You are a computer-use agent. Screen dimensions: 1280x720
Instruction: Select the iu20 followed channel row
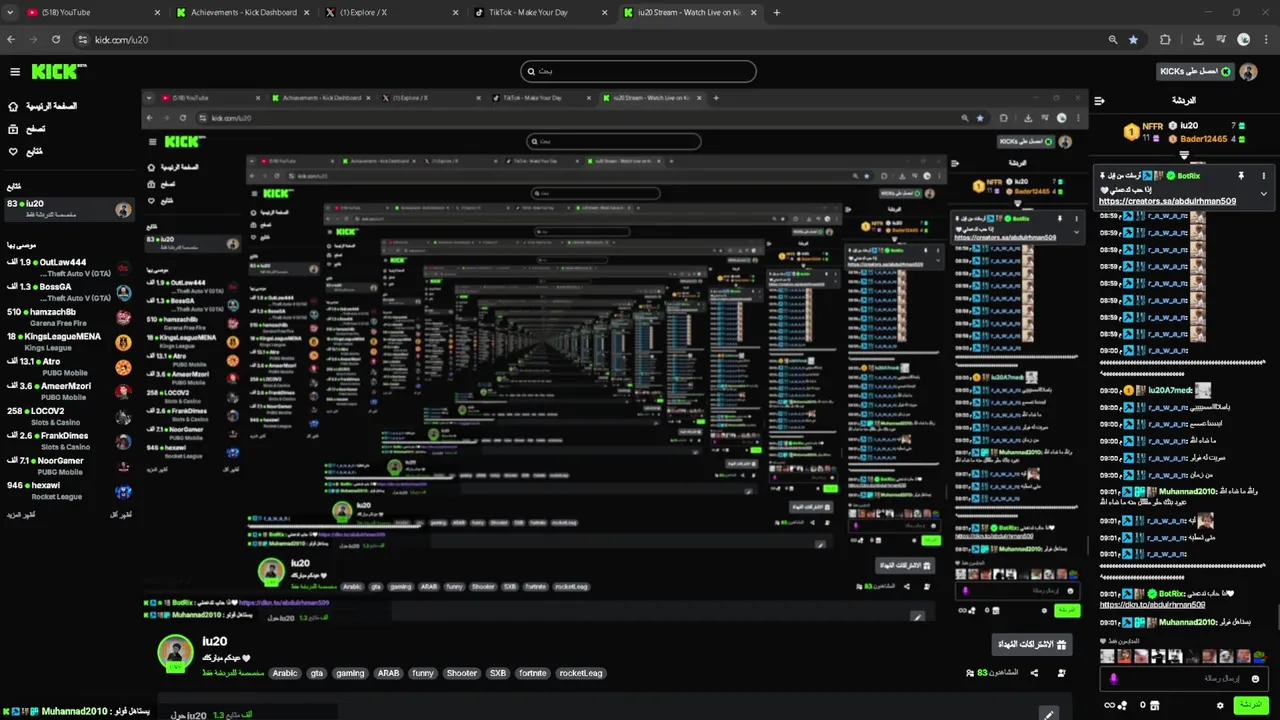(68, 209)
